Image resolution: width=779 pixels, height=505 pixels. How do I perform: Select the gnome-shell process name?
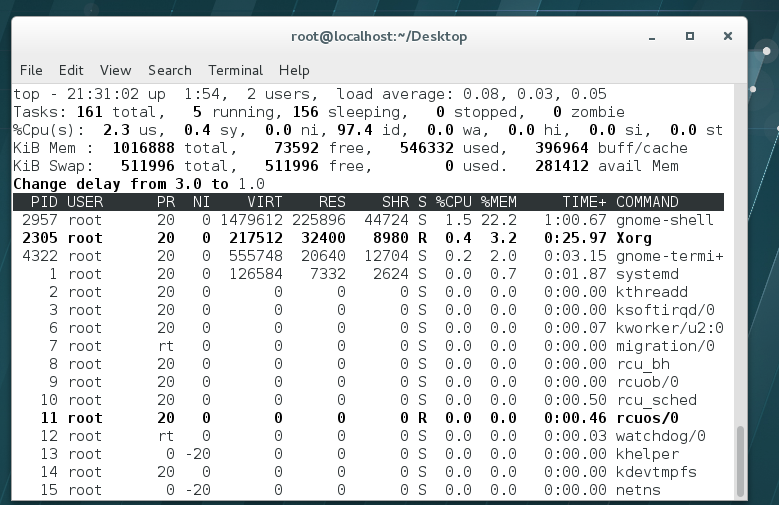665,220
